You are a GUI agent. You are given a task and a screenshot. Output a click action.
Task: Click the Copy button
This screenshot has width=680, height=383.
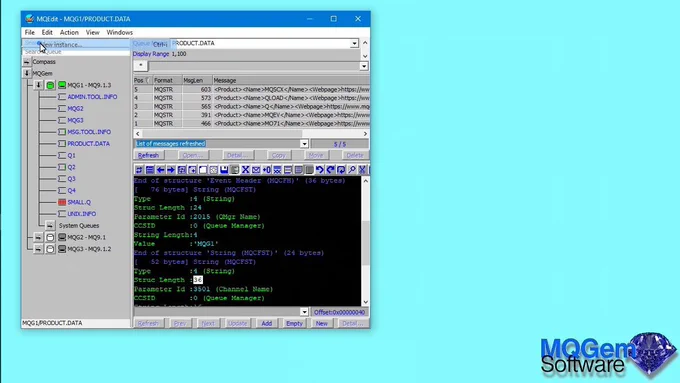tap(278, 155)
